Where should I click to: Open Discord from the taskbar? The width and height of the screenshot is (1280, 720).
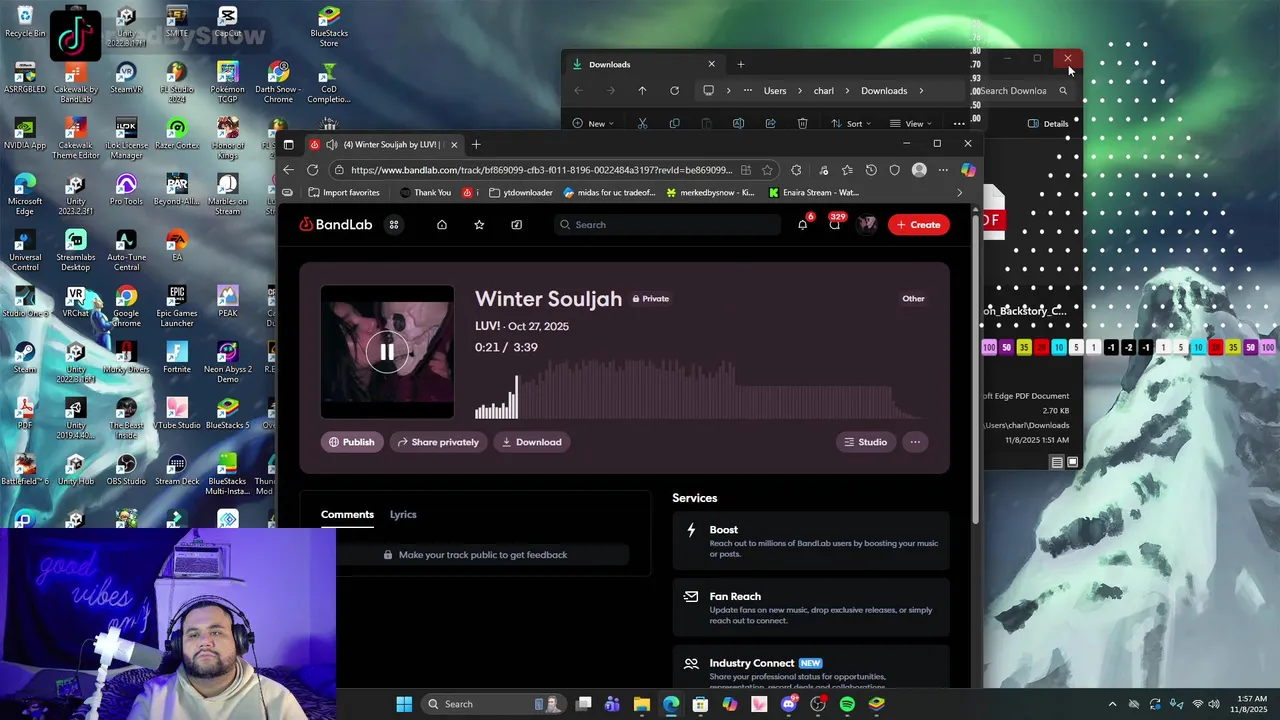pyautogui.click(x=789, y=704)
